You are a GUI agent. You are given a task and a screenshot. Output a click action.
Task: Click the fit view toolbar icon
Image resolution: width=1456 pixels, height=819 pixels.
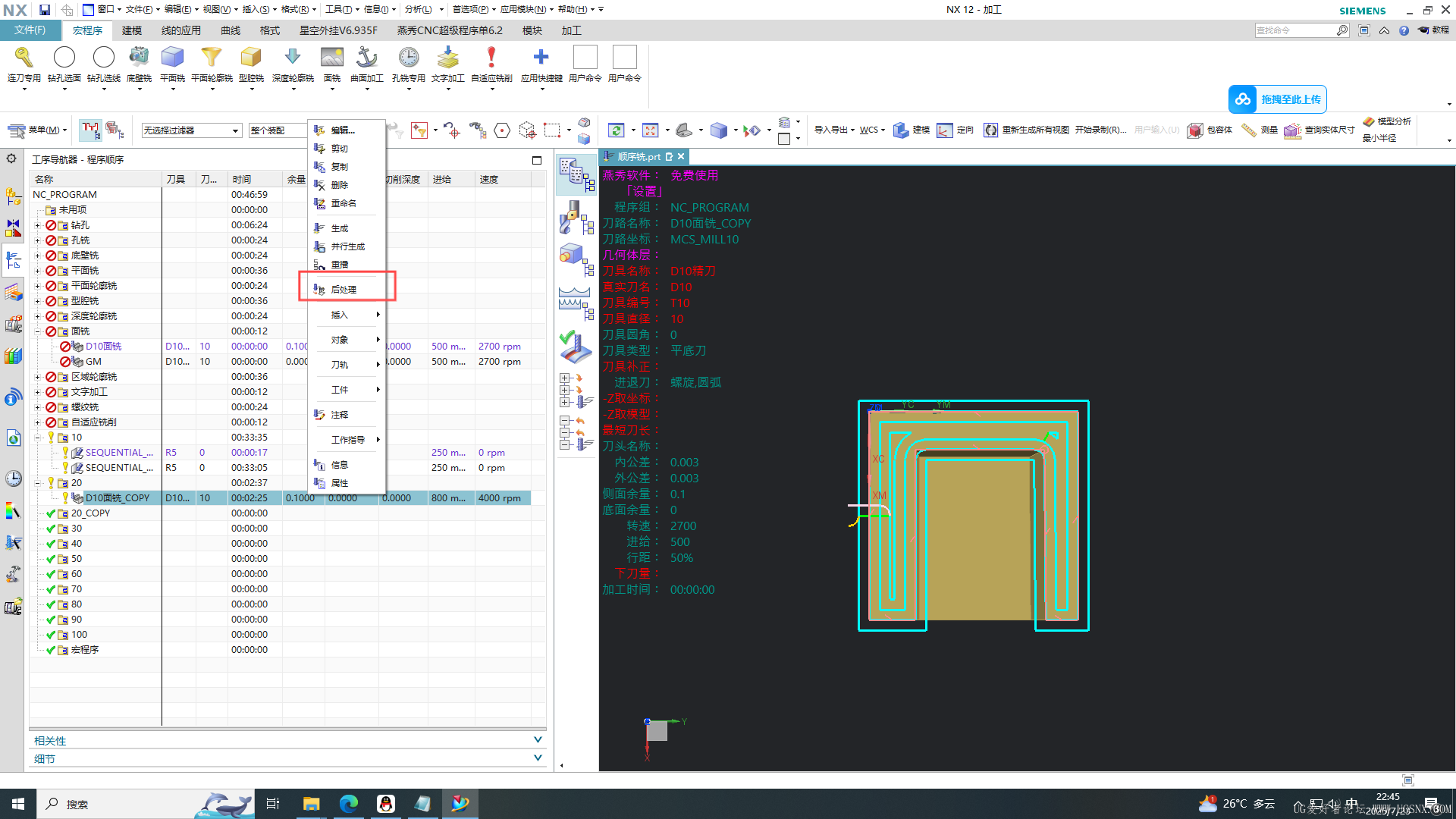point(650,130)
